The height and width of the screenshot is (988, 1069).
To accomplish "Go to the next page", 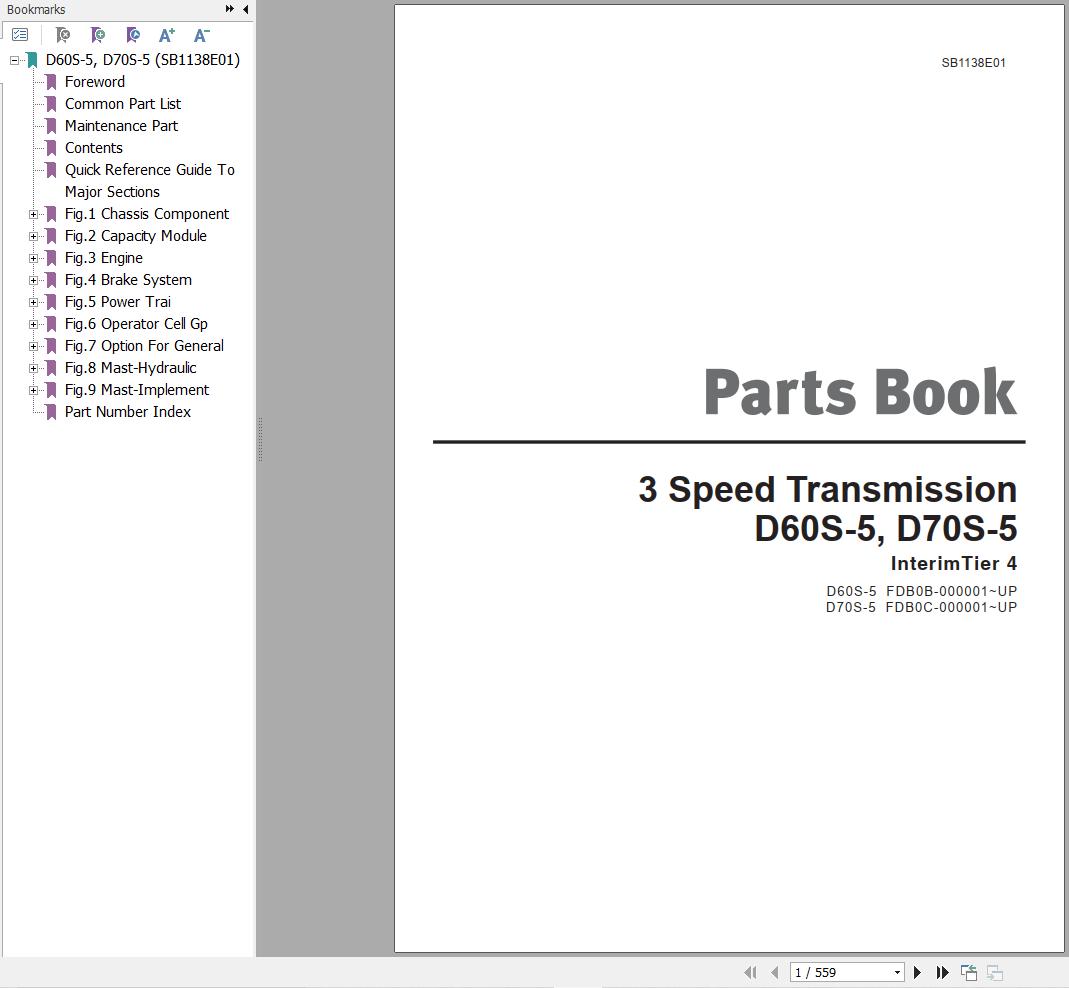I will click(917, 972).
